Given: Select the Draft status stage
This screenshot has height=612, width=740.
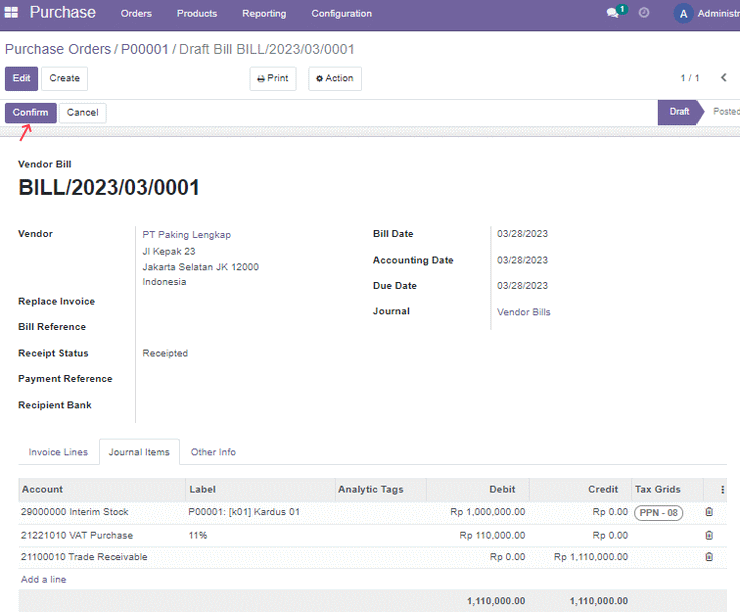Looking at the screenshot, I should click(x=679, y=112).
